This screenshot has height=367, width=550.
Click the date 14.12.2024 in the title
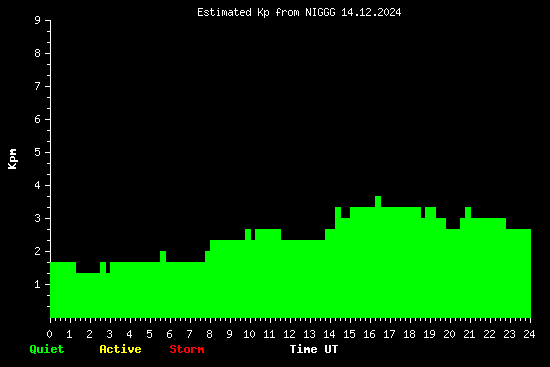tap(371, 13)
